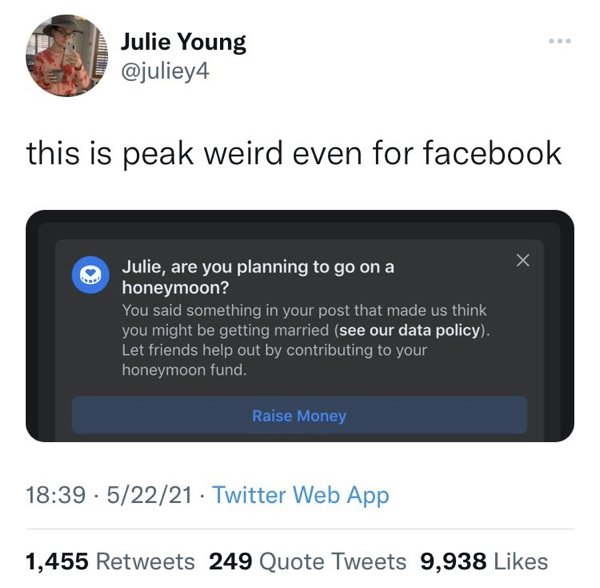Dismiss the honeymoon prompt with X icon
This screenshot has width=600, height=588.
tap(521, 261)
